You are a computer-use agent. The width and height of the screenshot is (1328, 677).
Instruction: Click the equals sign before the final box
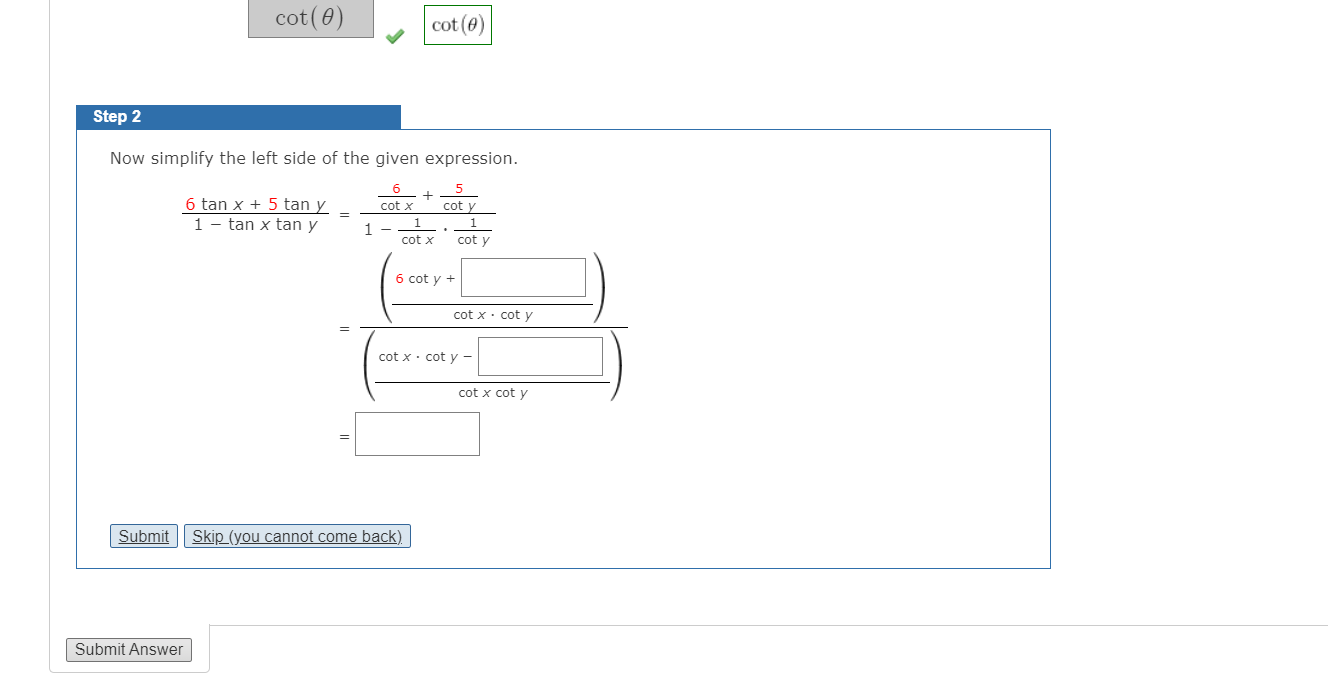(x=343, y=433)
